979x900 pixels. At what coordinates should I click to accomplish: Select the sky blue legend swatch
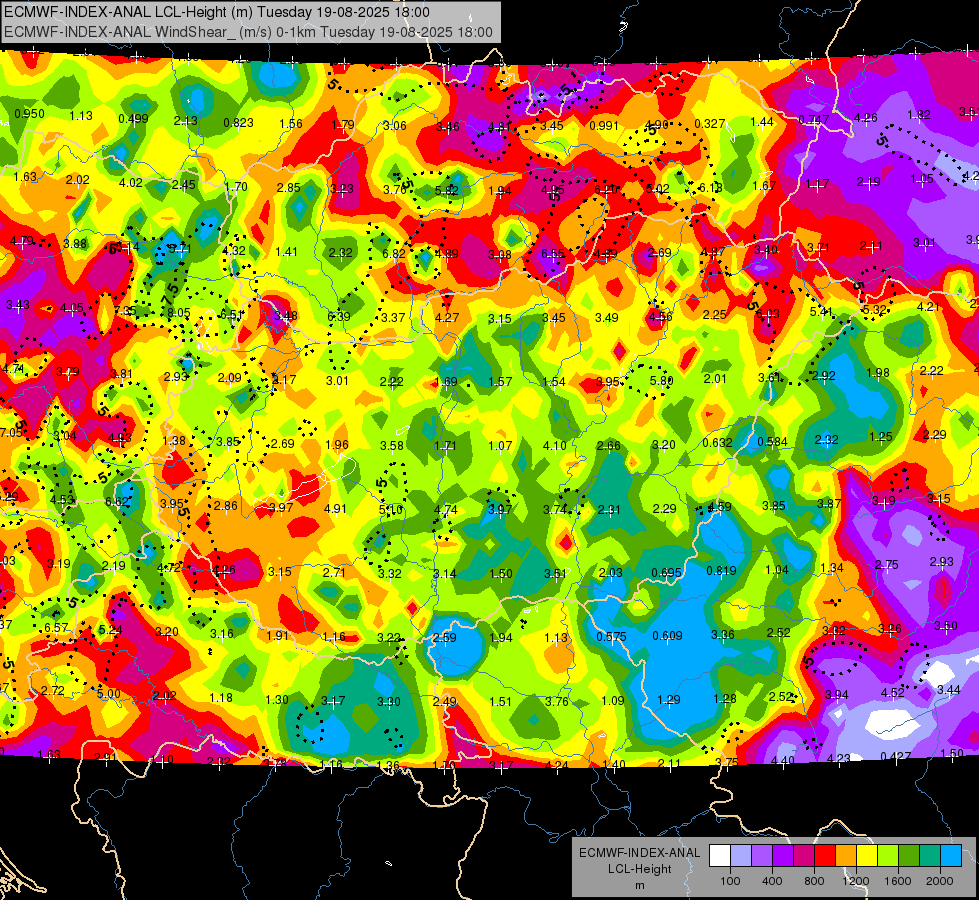(951, 856)
